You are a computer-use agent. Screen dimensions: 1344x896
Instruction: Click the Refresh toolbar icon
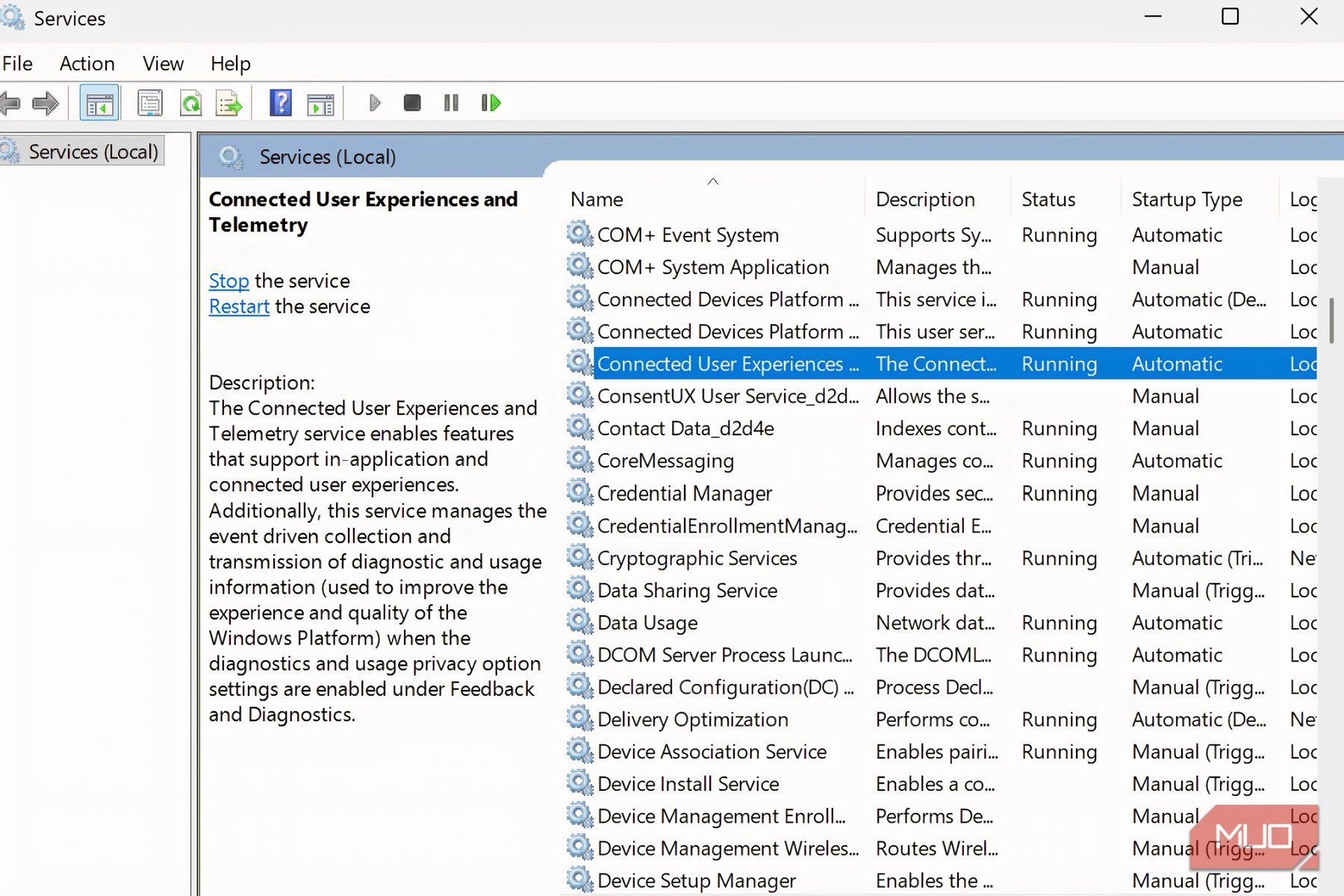[x=191, y=103]
